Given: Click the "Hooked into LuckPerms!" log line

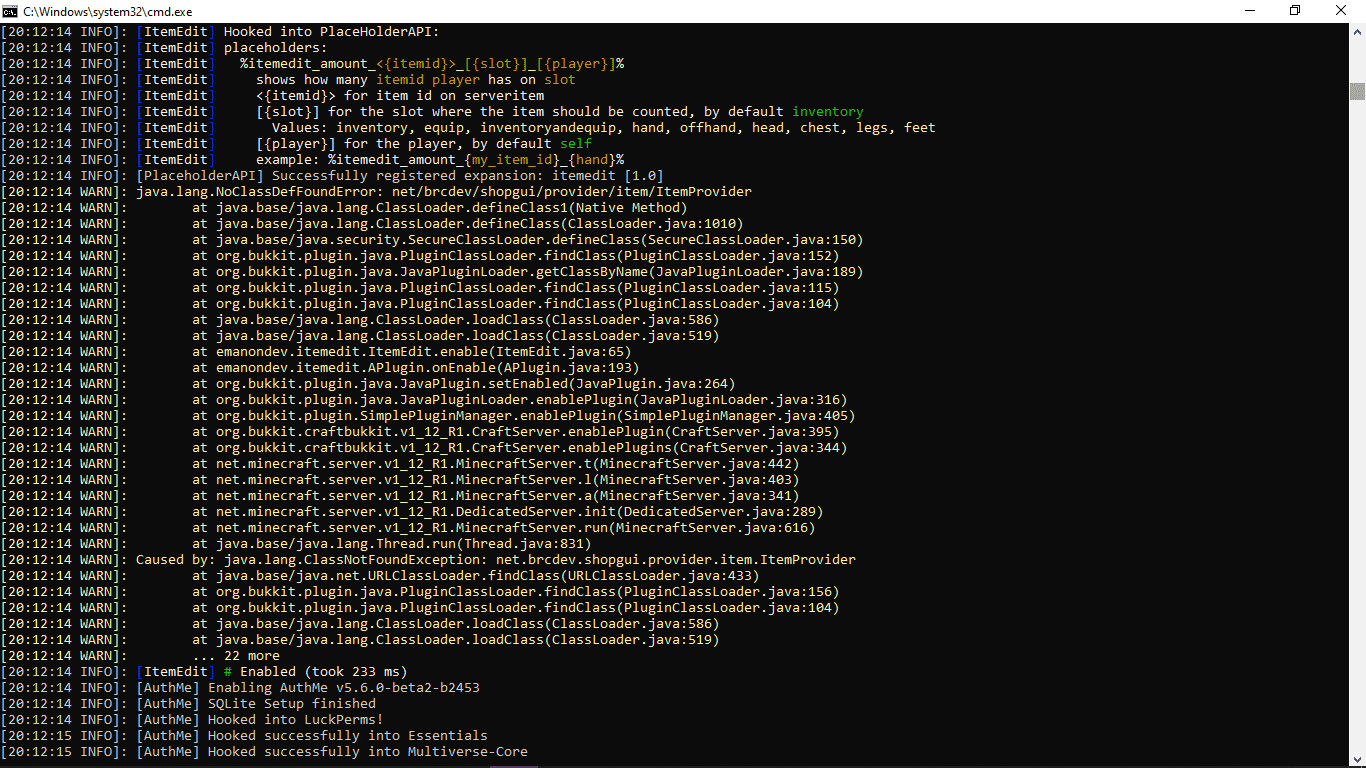Looking at the screenshot, I should coord(295,719).
